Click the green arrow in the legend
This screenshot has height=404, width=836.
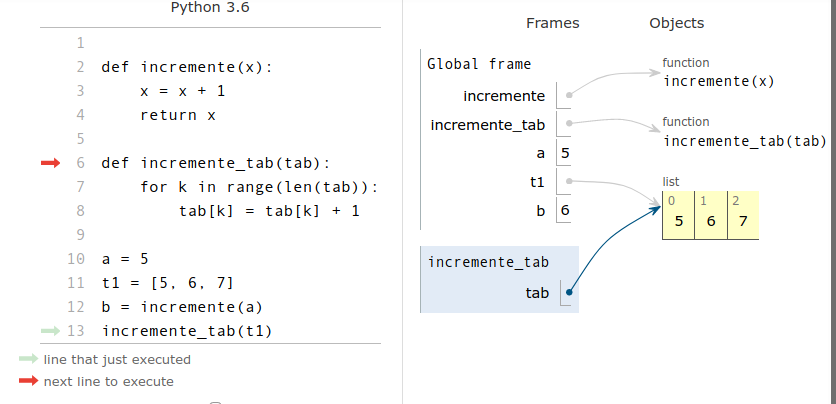coord(28,359)
